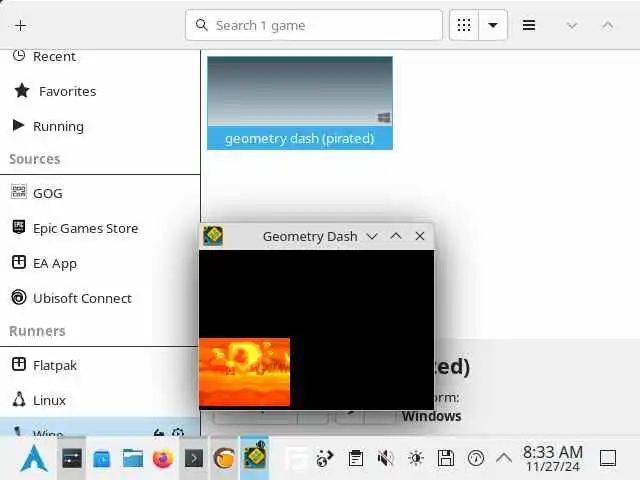Click the geometry dash (pirated) title label
Screen dimensions: 640x480
click(x=300, y=138)
